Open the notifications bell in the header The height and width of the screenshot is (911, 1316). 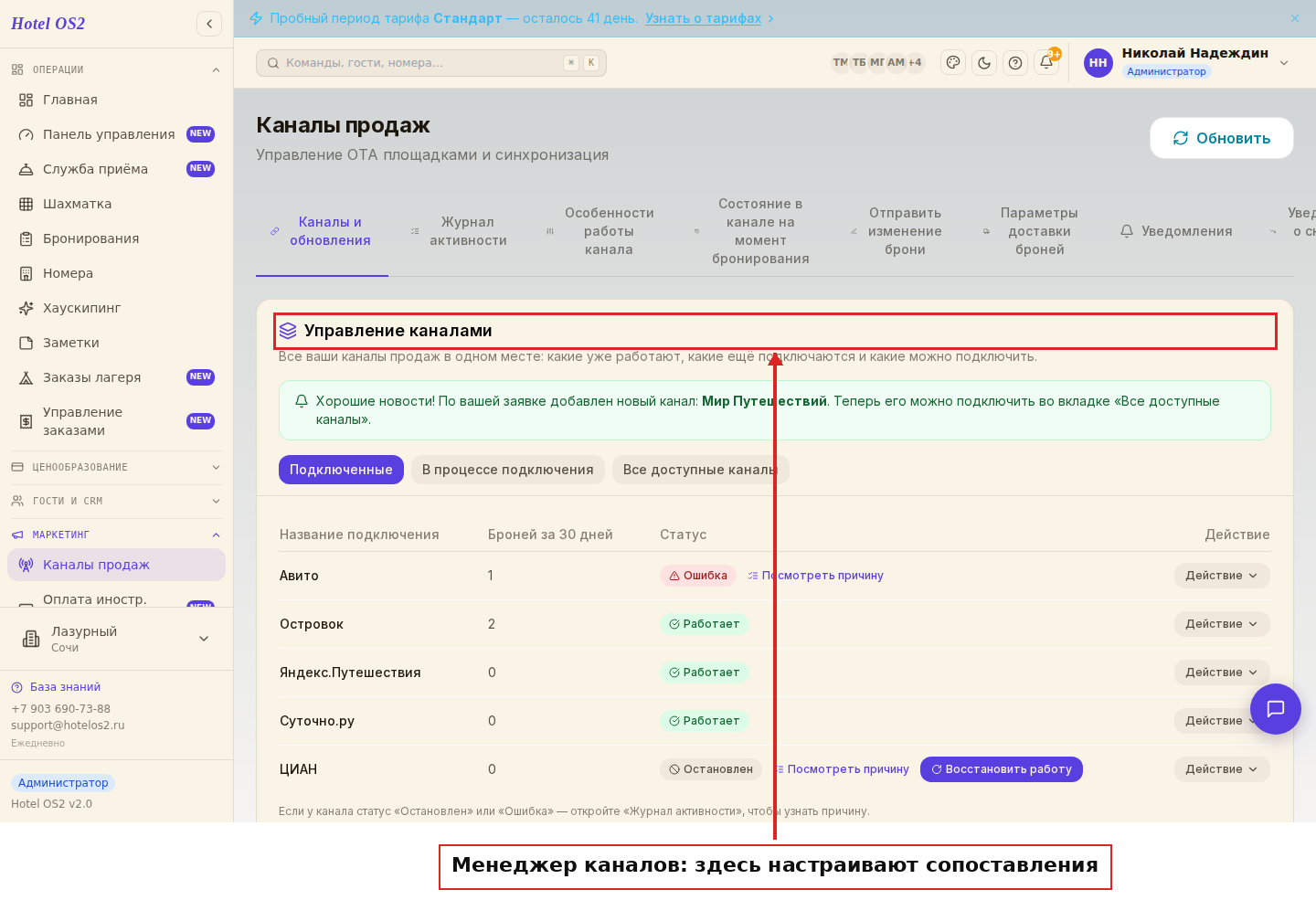pyautogui.click(x=1046, y=62)
